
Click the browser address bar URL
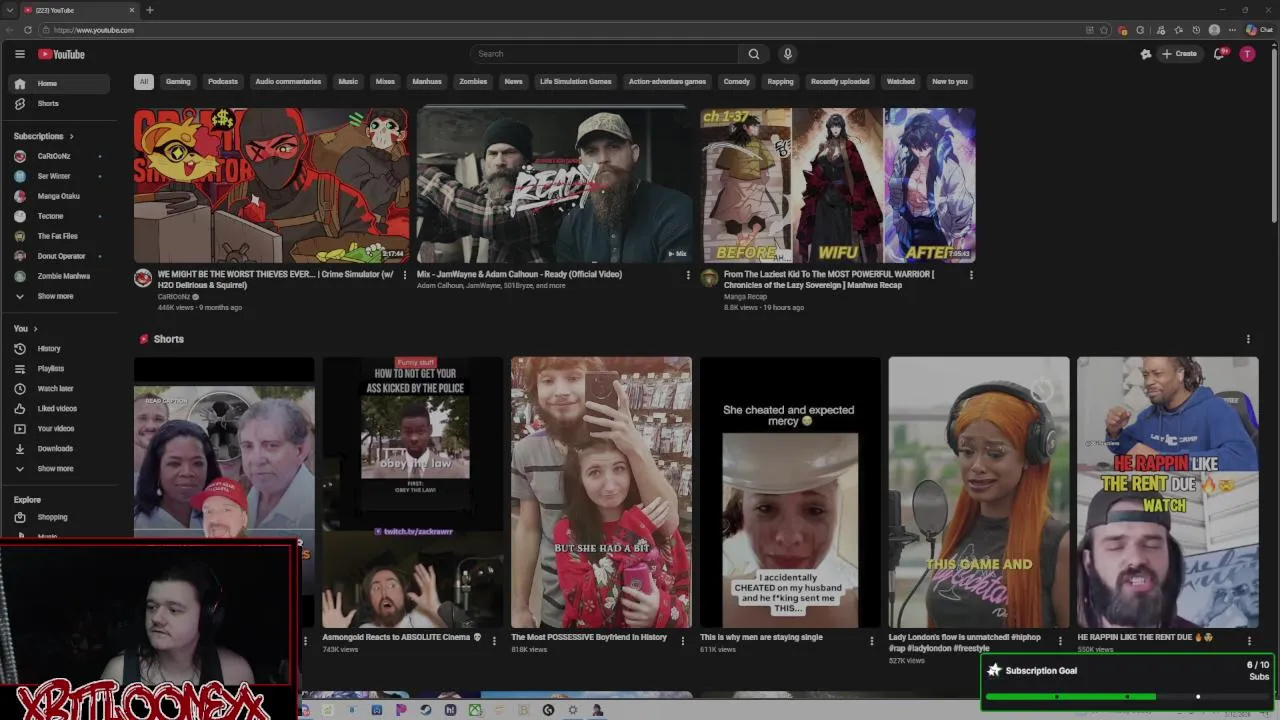pyautogui.click(x=94, y=30)
